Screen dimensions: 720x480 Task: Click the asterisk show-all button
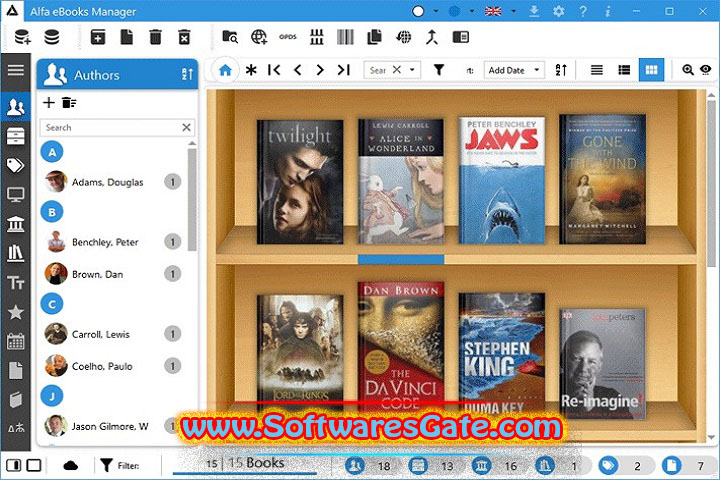[x=251, y=70]
